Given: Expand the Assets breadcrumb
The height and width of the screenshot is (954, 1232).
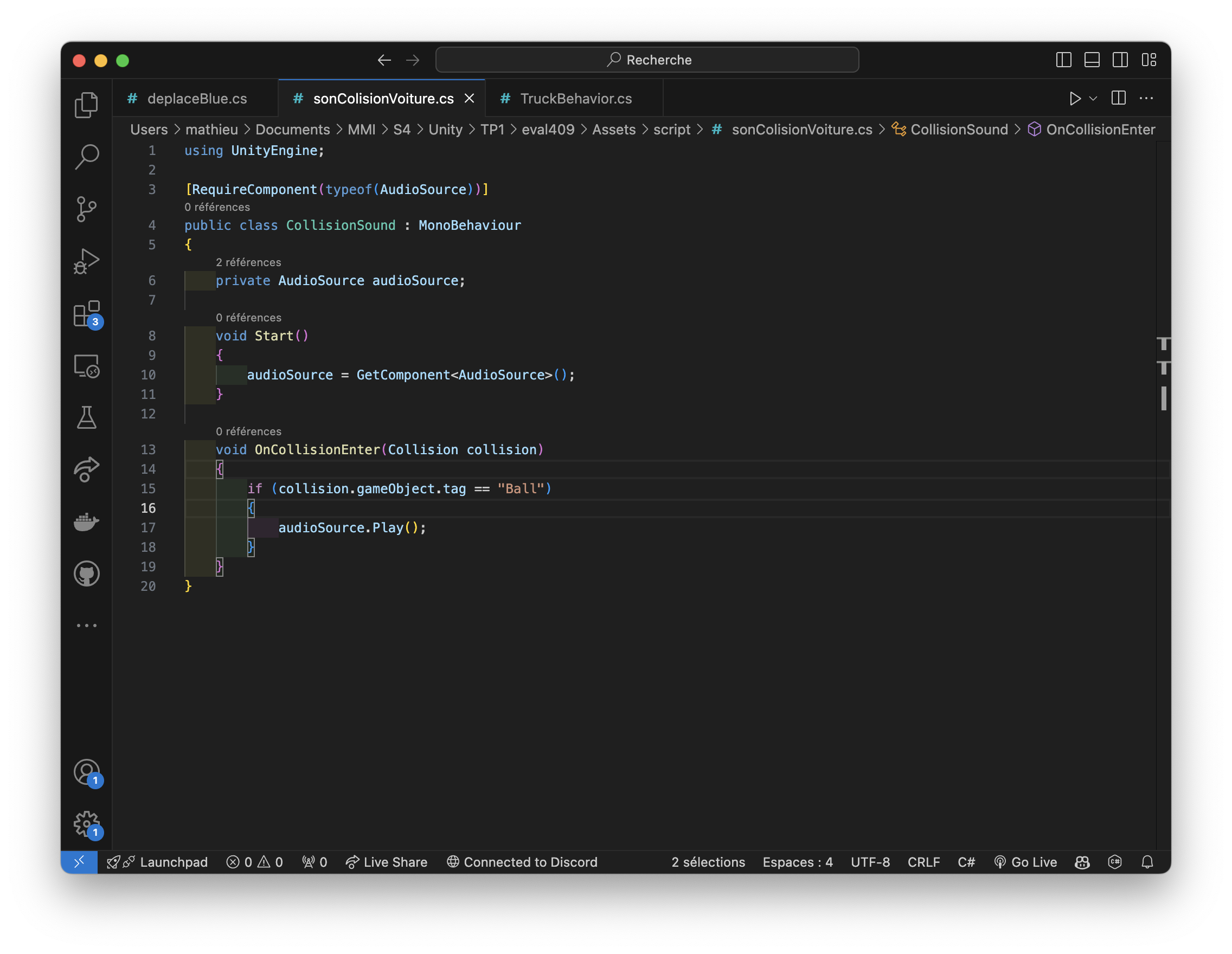Looking at the screenshot, I should (614, 130).
